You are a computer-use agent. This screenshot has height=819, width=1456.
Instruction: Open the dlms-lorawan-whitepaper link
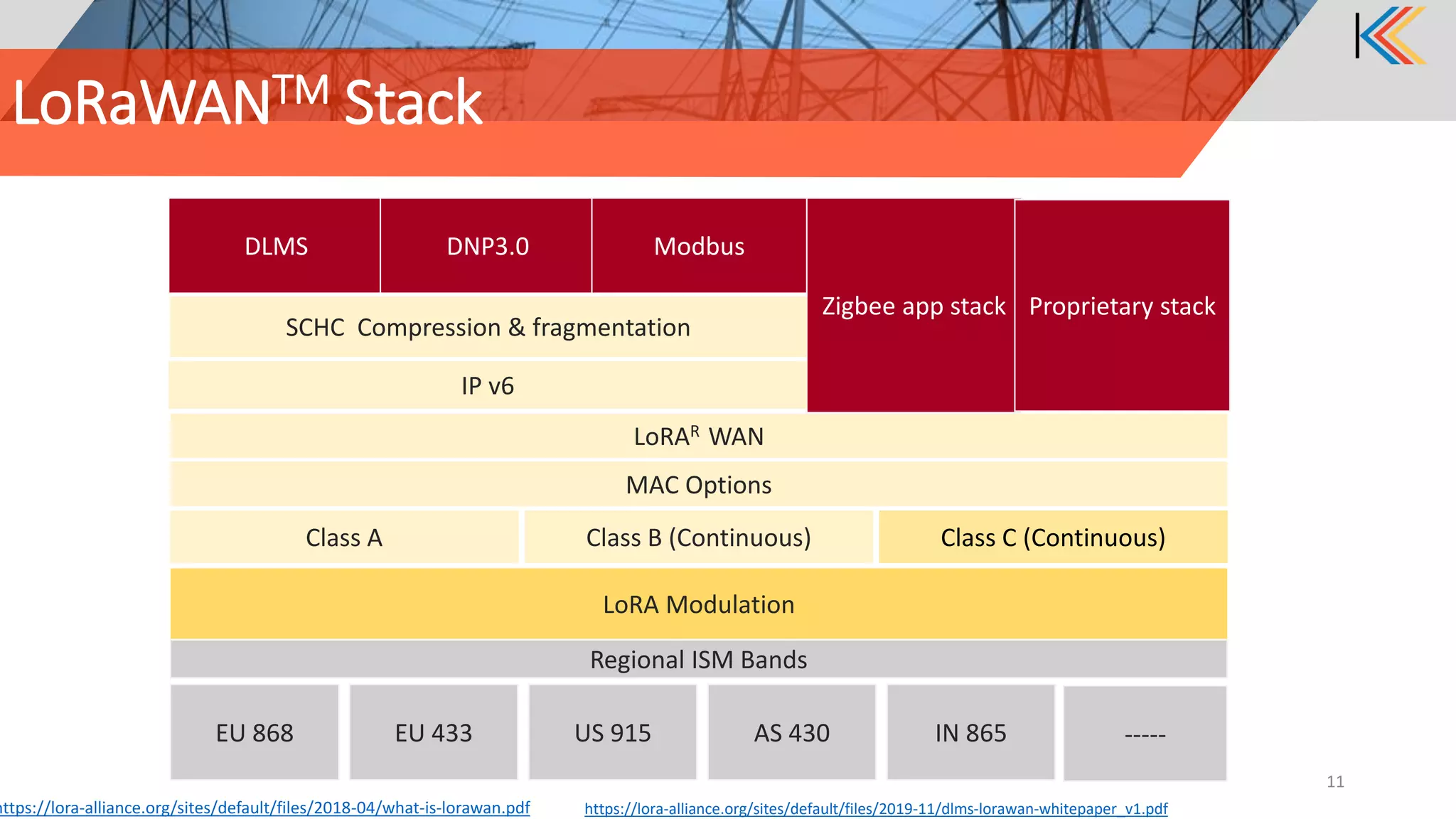[876, 809]
